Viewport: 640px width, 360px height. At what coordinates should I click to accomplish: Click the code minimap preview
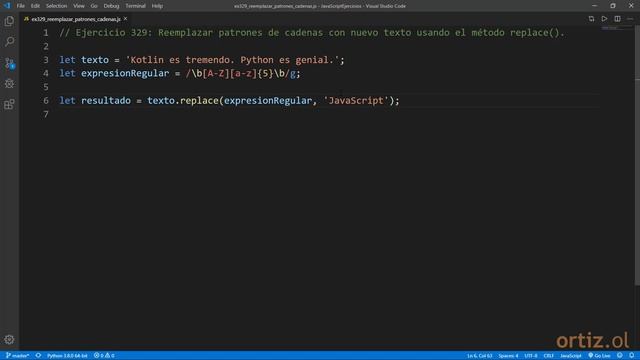(x=617, y=29)
